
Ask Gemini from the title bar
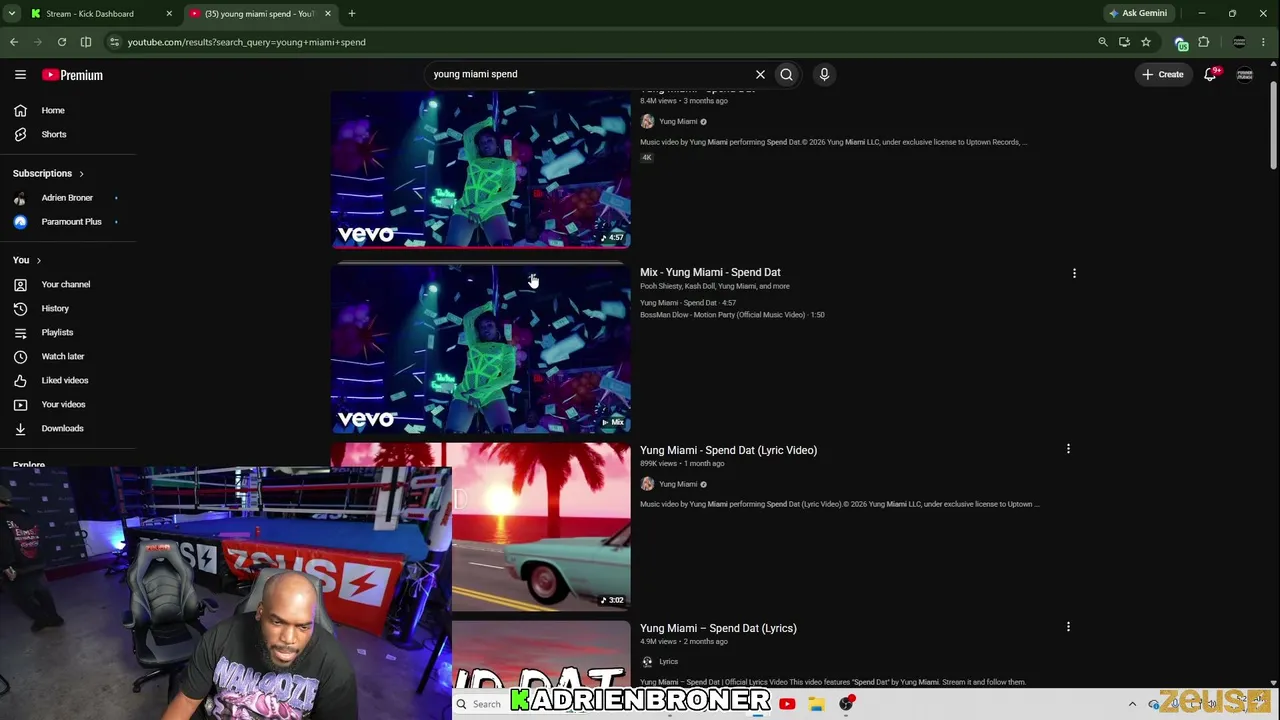coord(1138,14)
